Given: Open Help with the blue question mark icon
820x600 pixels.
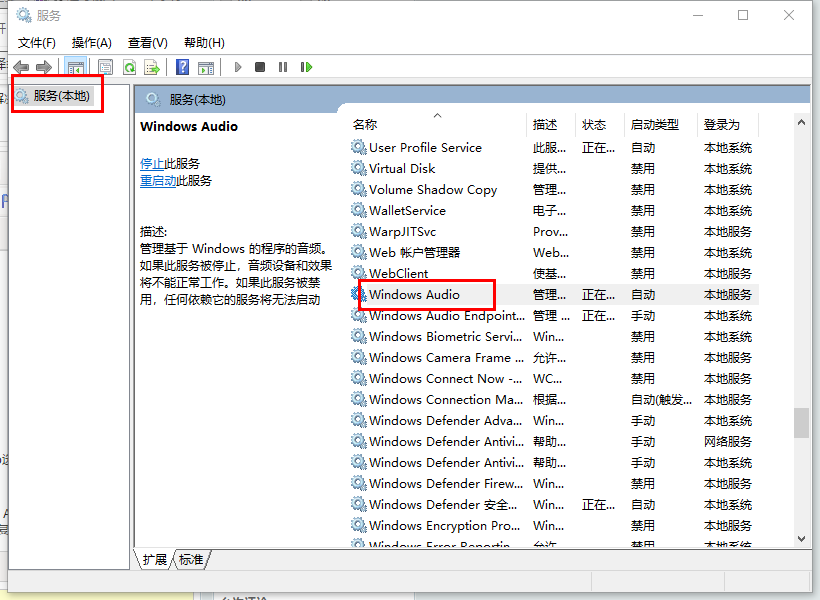Looking at the screenshot, I should point(182,67).
